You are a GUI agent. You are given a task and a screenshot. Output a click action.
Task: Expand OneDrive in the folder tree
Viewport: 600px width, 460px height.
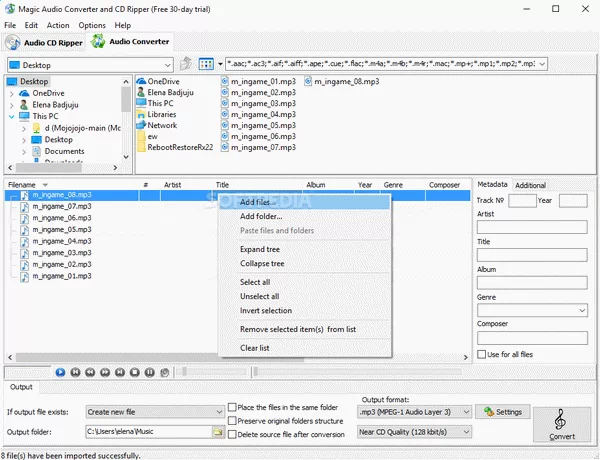click(x=11, y=93)
